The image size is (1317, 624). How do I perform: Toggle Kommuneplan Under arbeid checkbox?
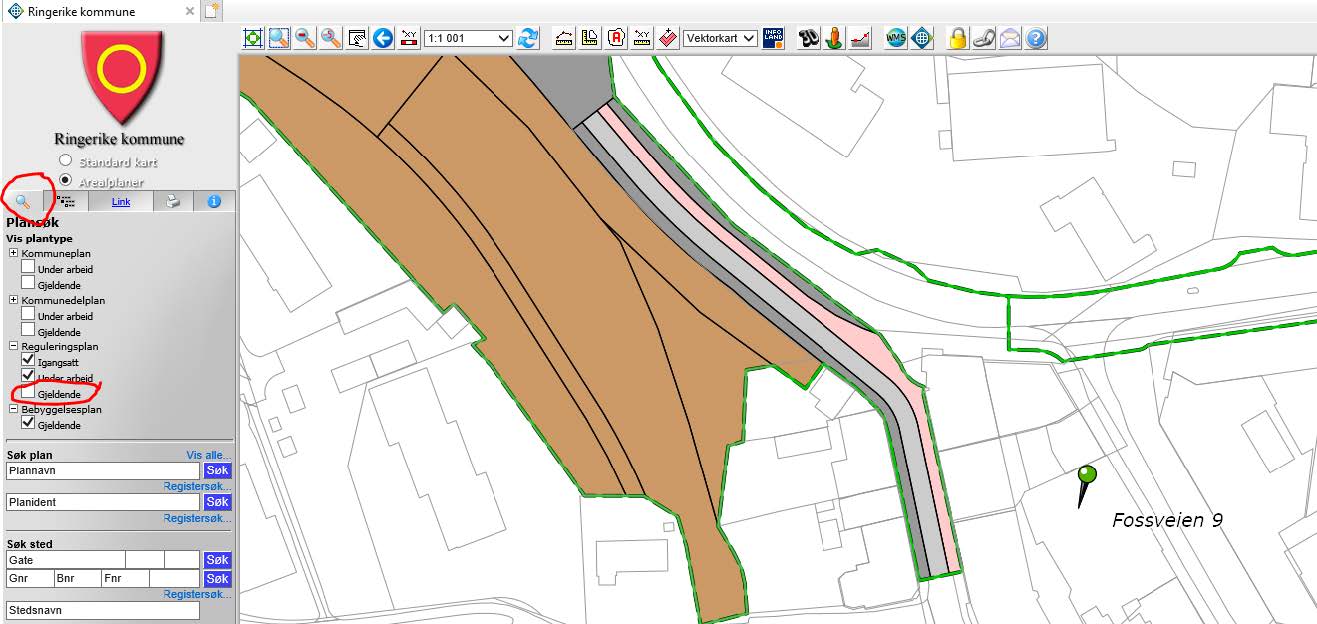click(28, 268)
